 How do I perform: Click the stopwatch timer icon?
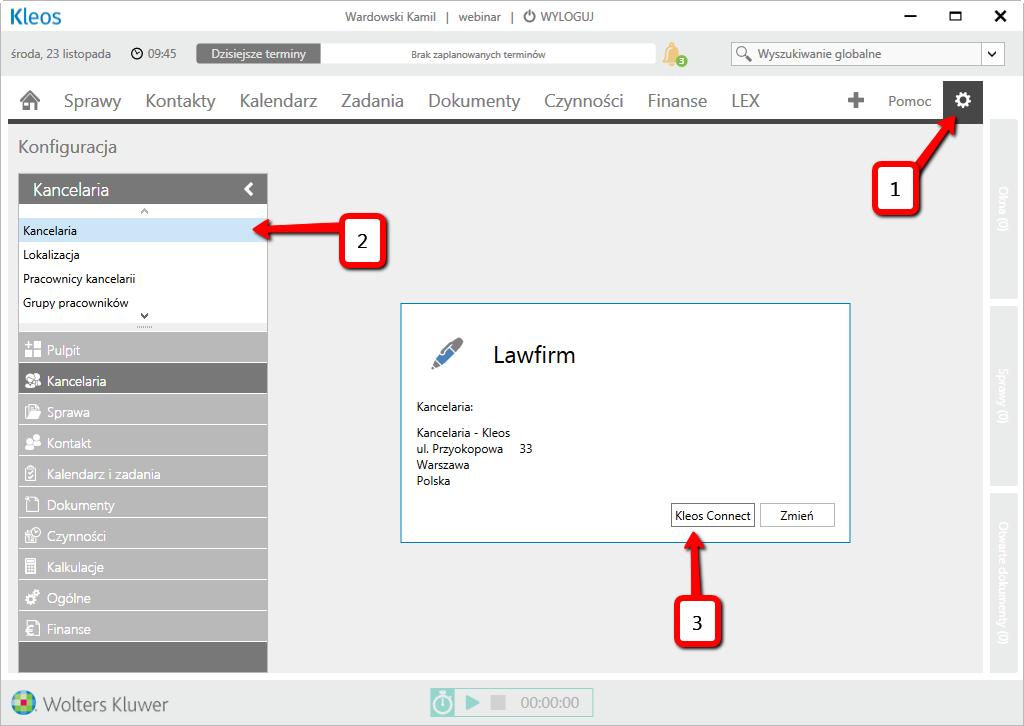point(442,702)
